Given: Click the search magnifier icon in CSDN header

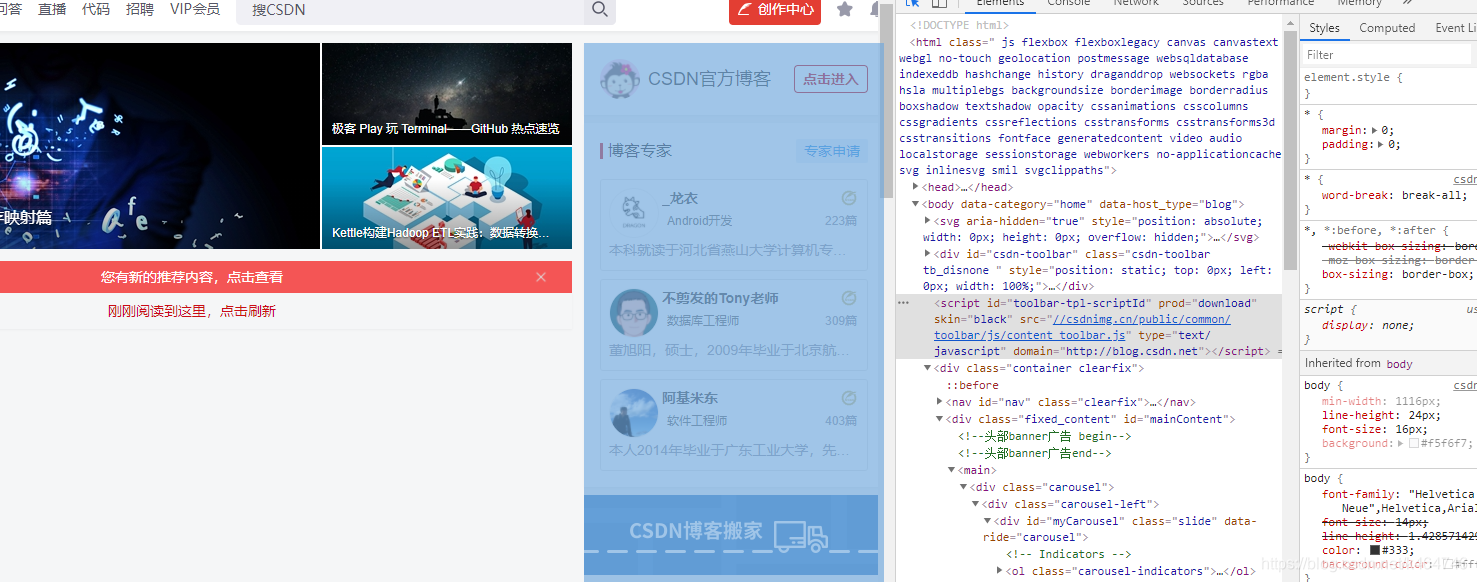Looking at the screenshot, I should coord(600,9).
